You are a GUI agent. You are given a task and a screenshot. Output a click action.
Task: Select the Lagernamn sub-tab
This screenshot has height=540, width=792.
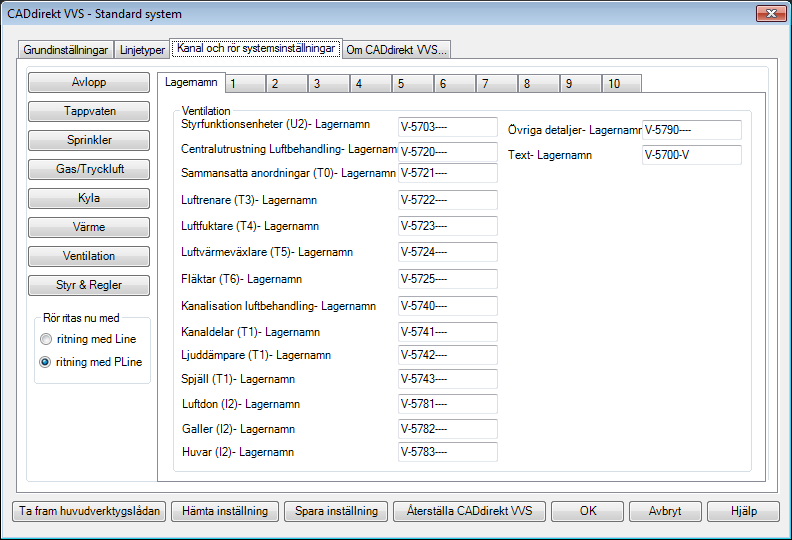coord(191,82)
